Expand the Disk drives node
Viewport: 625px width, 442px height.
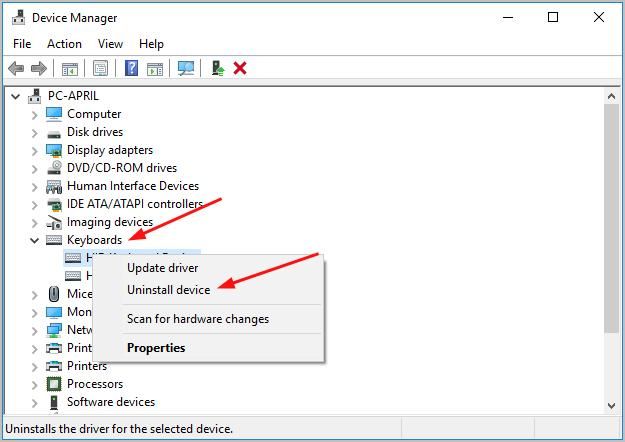(x=35, y=132)
